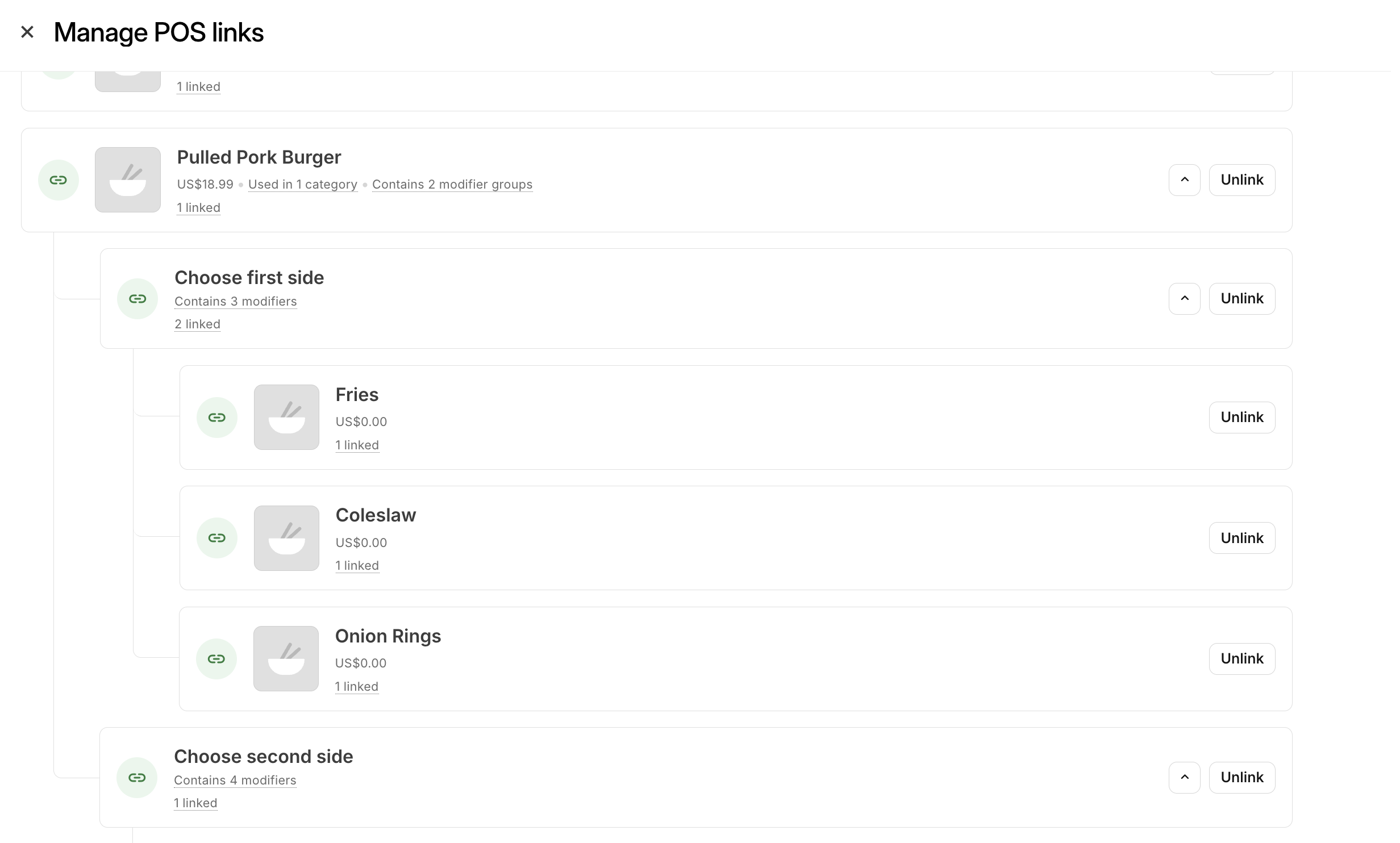Click the green link icon beside Coleslaw
1400x843 pixels.
click(216, 538)
